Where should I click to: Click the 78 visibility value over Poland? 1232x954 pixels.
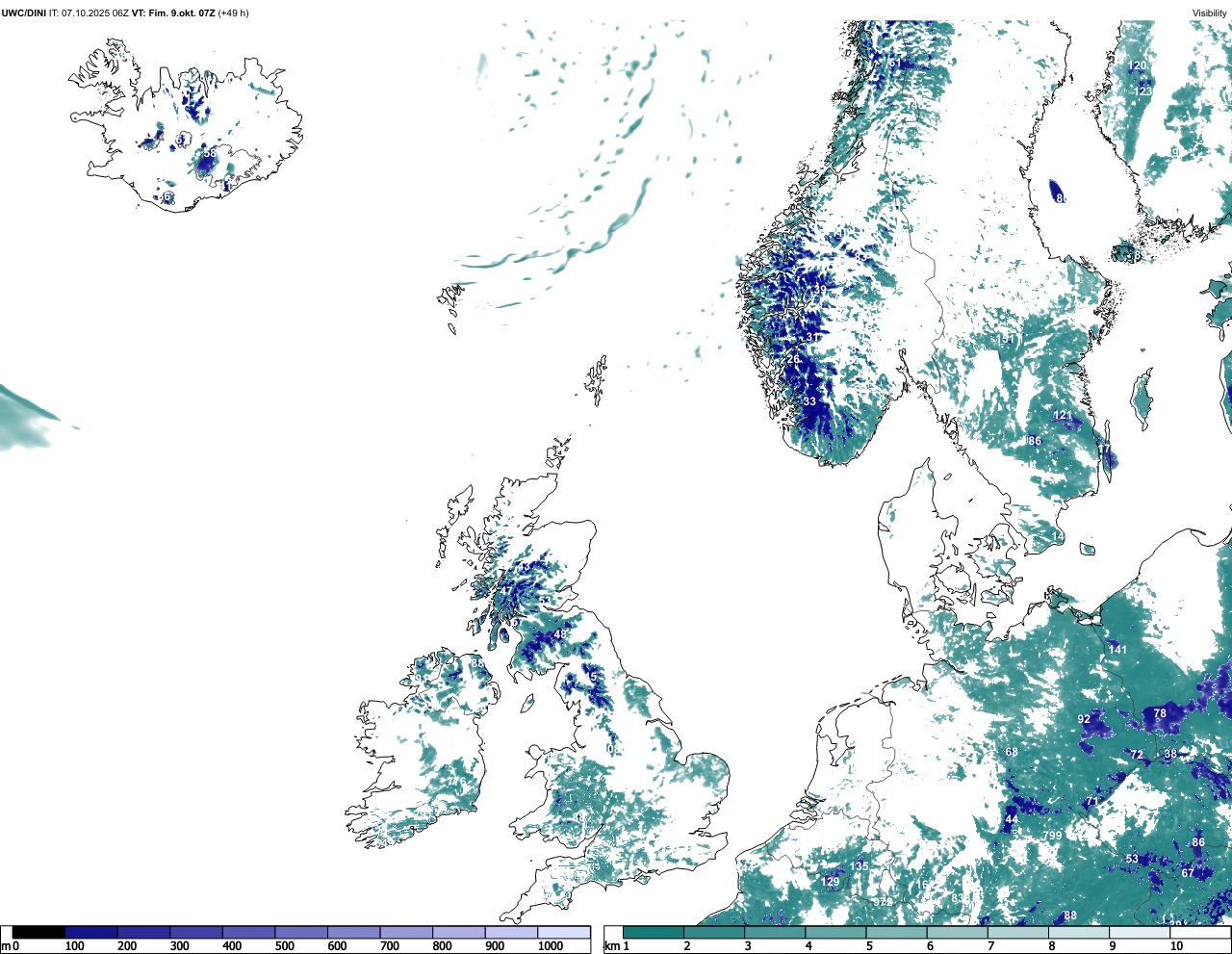pyautogui.click(x=1160, y=714)
